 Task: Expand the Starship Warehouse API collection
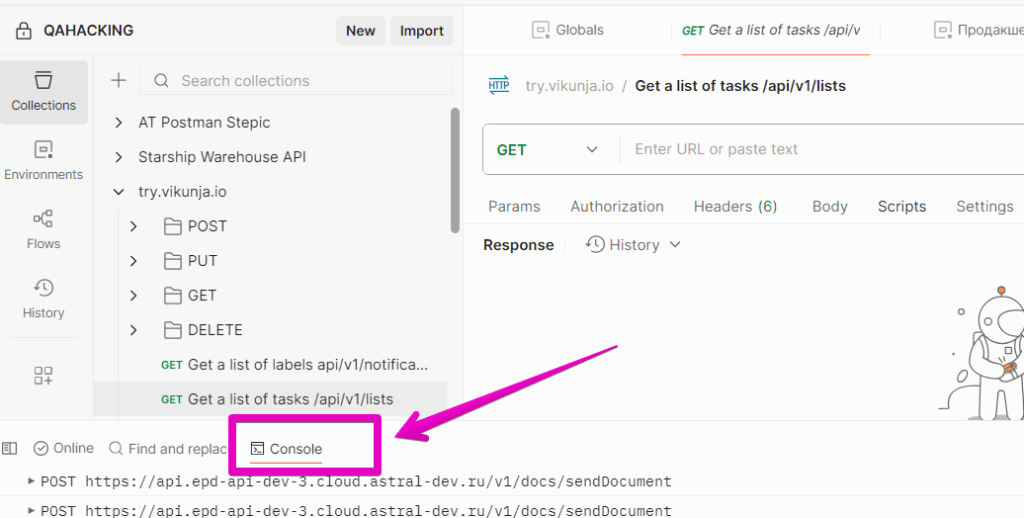click(119, 157)
